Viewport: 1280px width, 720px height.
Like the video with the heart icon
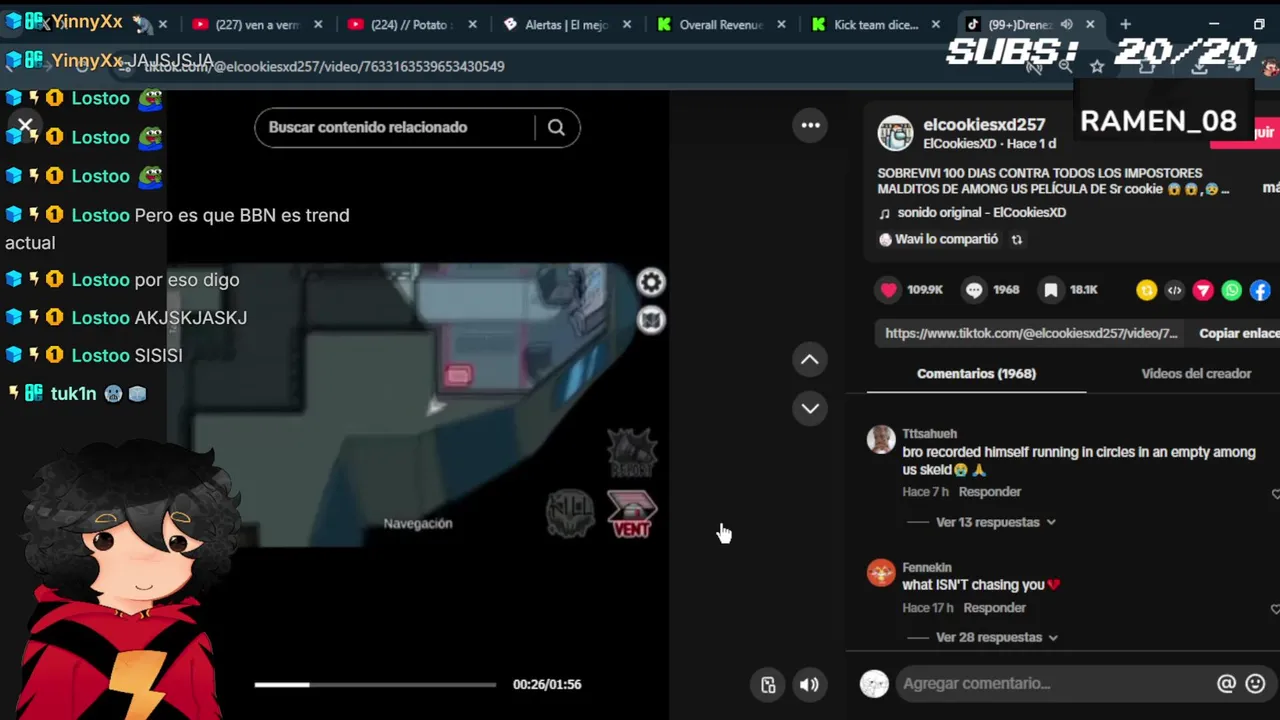(x=889, y=290)
